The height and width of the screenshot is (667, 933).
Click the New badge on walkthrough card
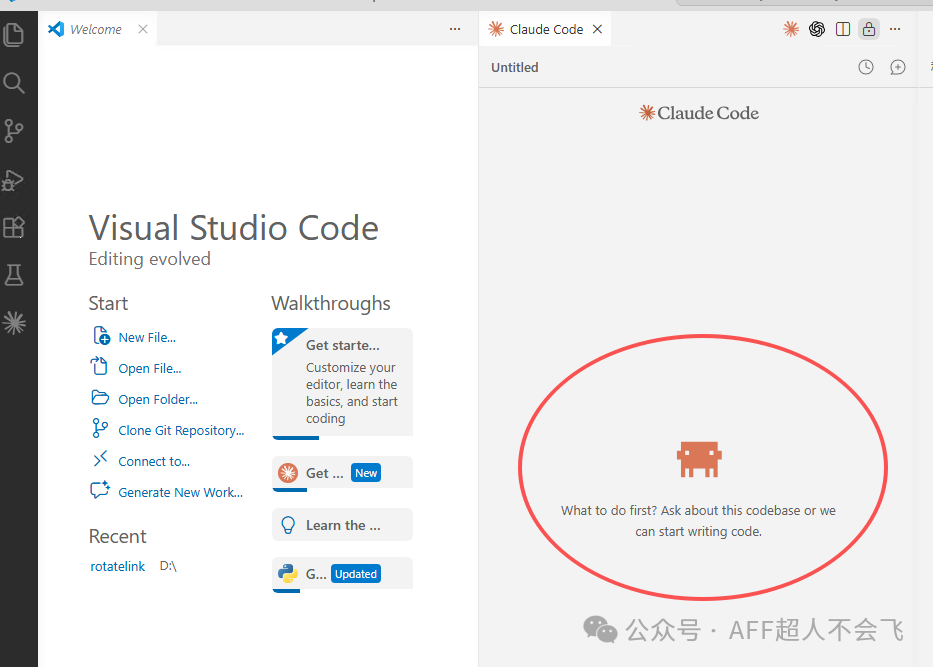[x=366, y=473]
